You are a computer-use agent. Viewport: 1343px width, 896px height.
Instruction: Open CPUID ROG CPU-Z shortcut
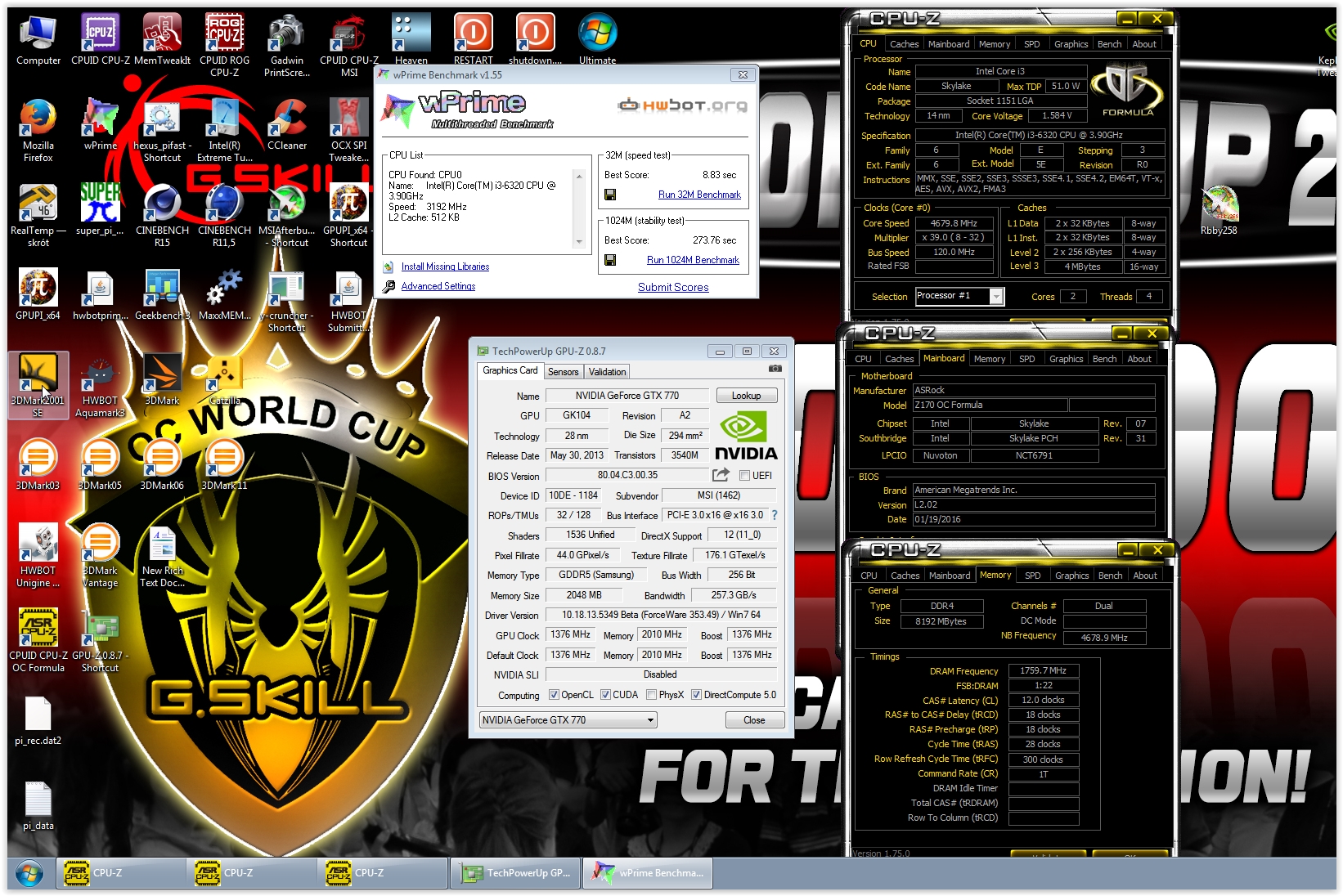pyautogui.click(x=224, y=45)
